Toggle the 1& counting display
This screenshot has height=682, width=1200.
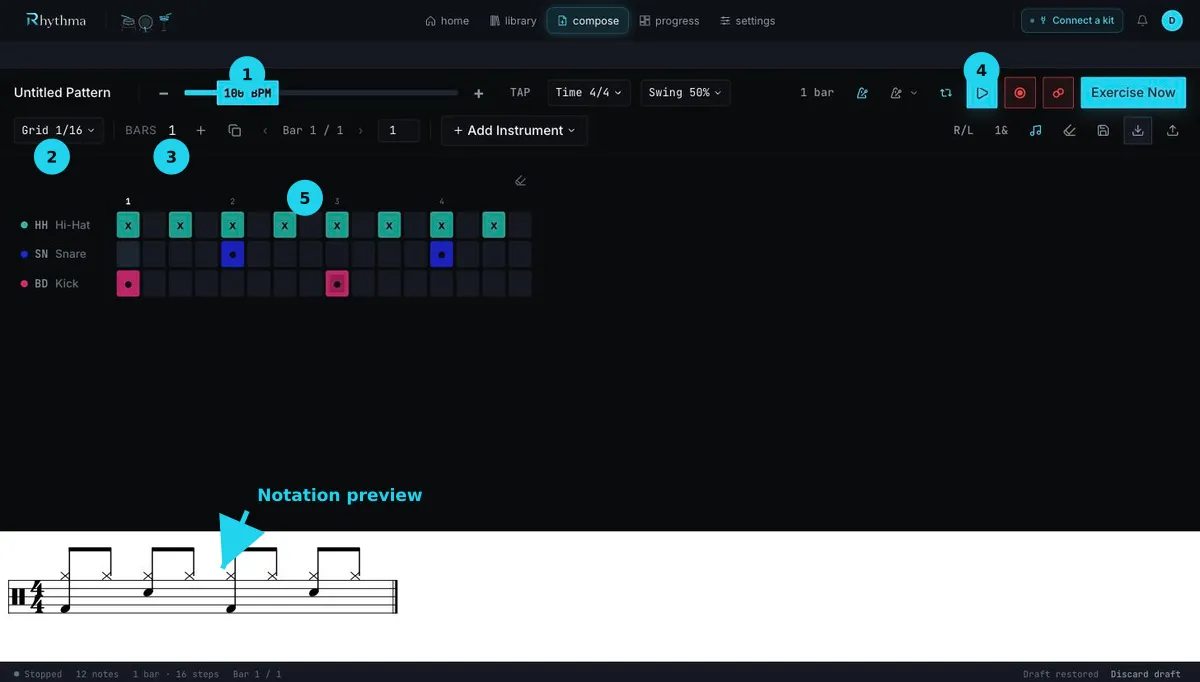pyautogui.click(x=1001, y=130)
